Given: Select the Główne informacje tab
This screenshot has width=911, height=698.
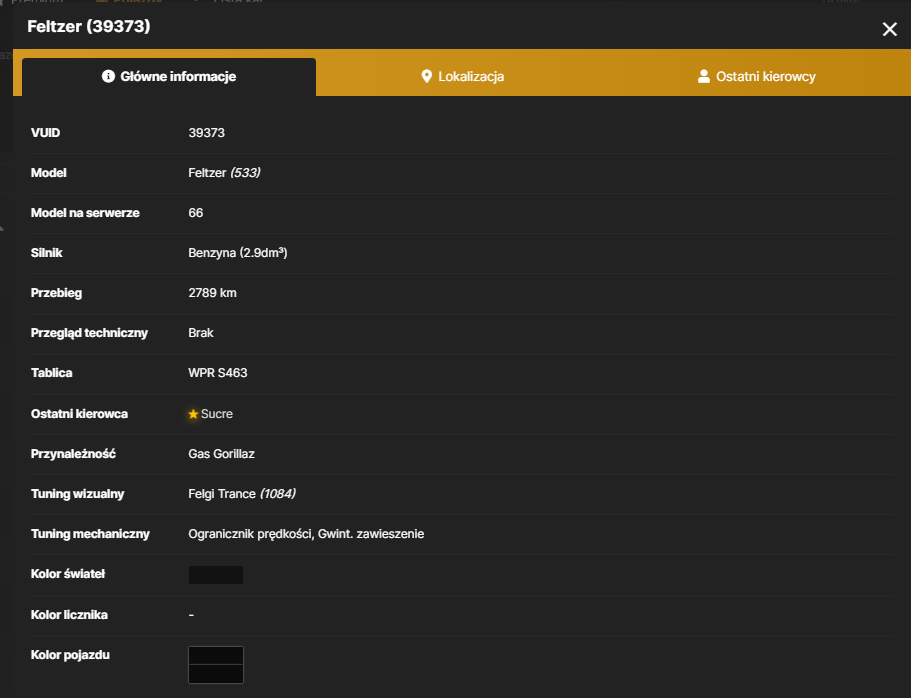Looking at the screenshot, I should (169, 76).
